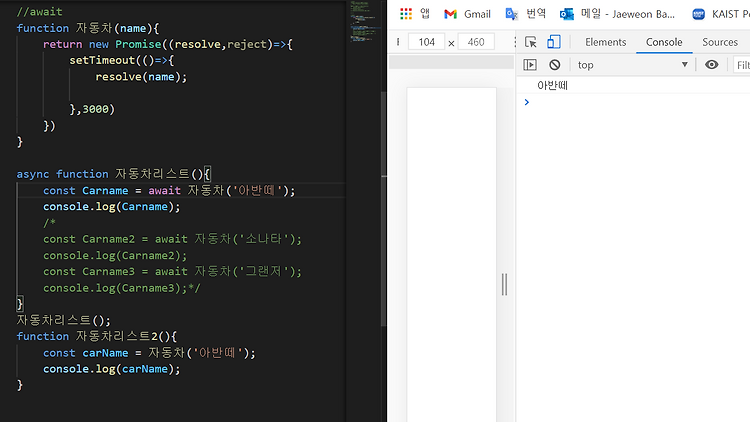This screenshot has width=750, height=422.
Task: Click the function 자동차리스트2(){ line
Action: pyautogui.click(x=97, y=336)
